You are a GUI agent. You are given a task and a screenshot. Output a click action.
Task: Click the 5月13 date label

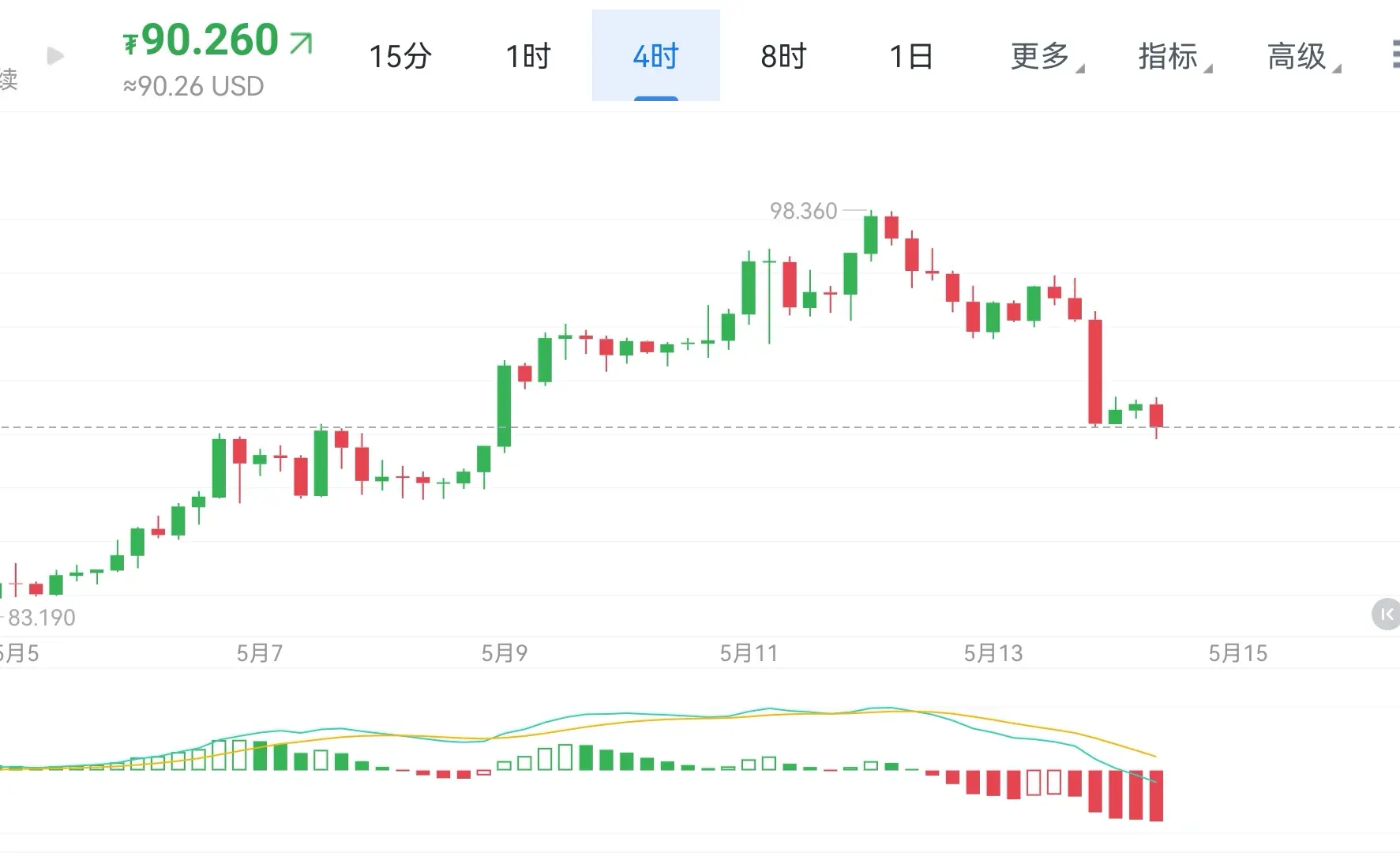point(993,653)
